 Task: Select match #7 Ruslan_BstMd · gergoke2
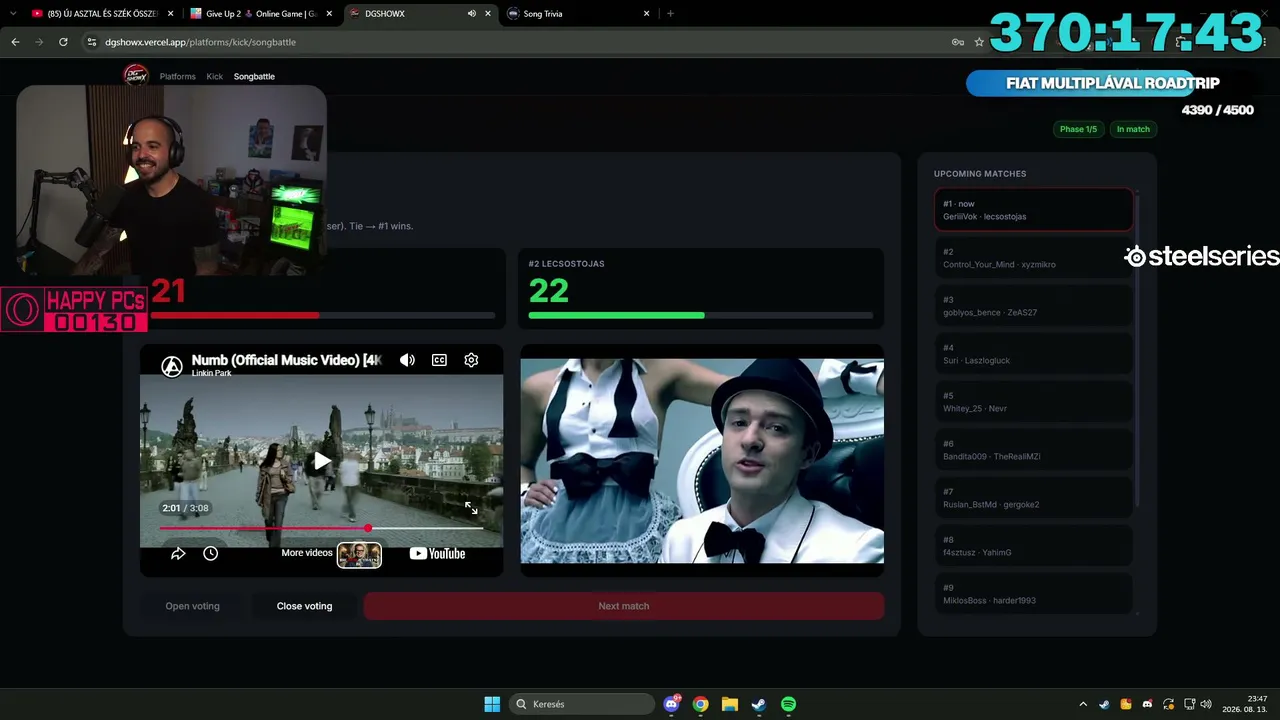coord(1034,498)
